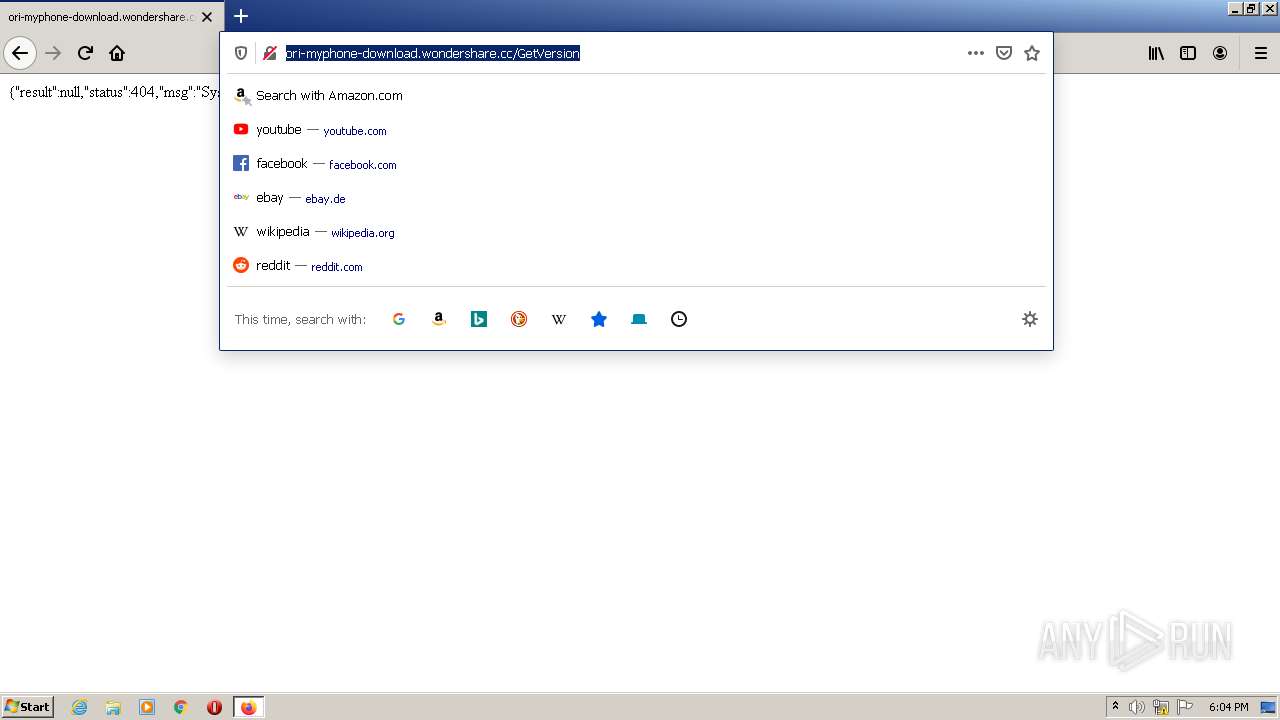Click the 6:04 PM clock
The width and height of the screenshot is (1280, 720).
[1228, 707]
